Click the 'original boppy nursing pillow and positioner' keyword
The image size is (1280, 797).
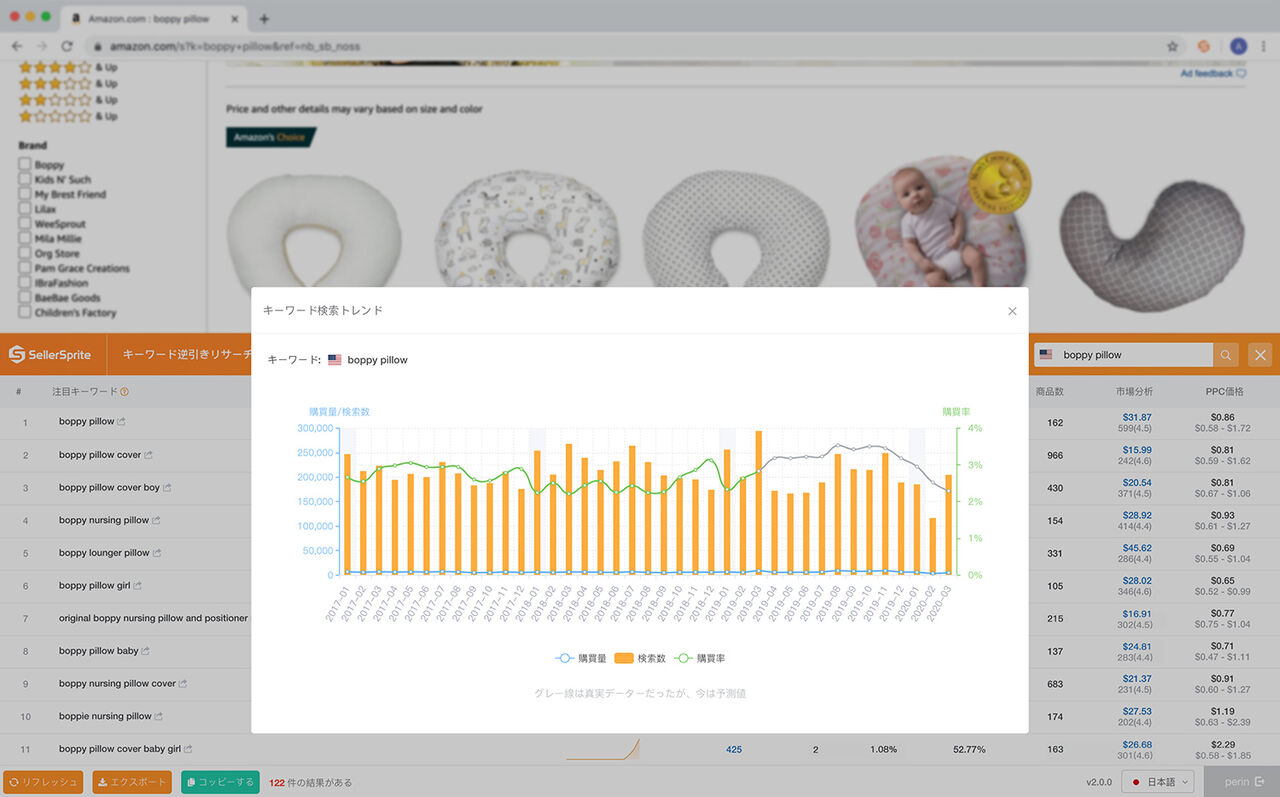[x=153, y=618]
